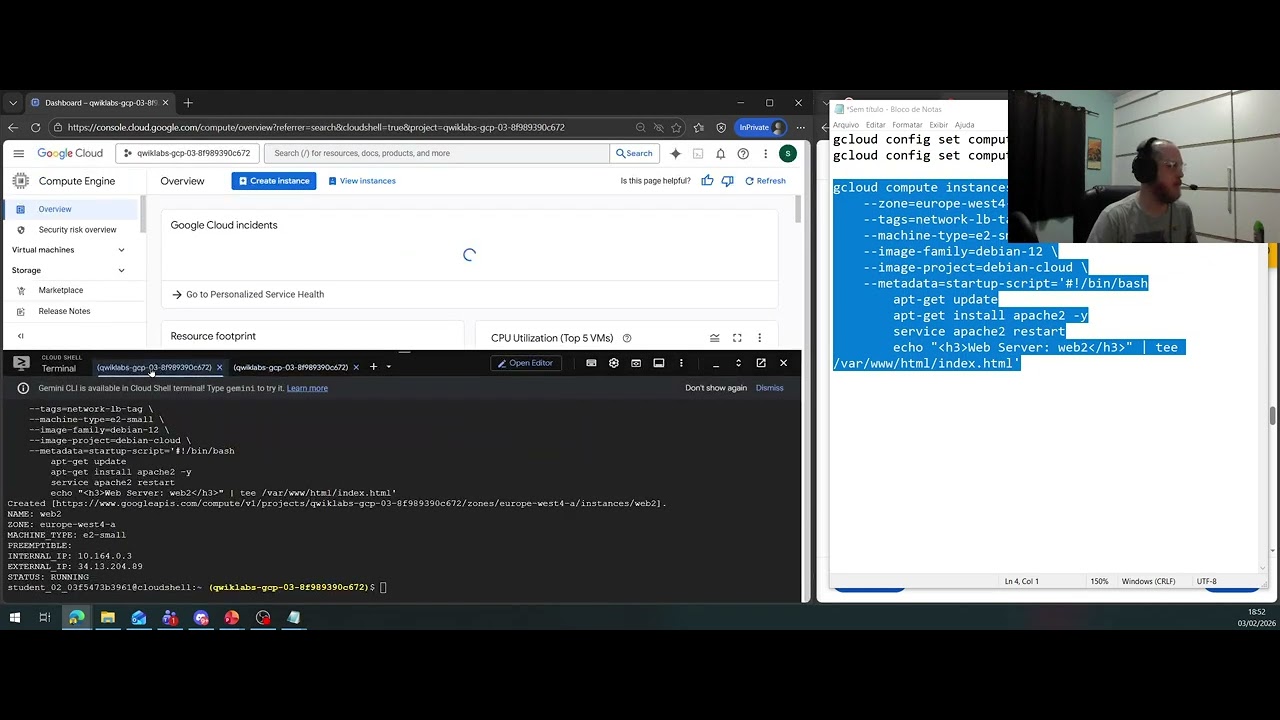Open File Explorer from taskbar
Viewport: 1280px width, 720px height.
(108, 618)
